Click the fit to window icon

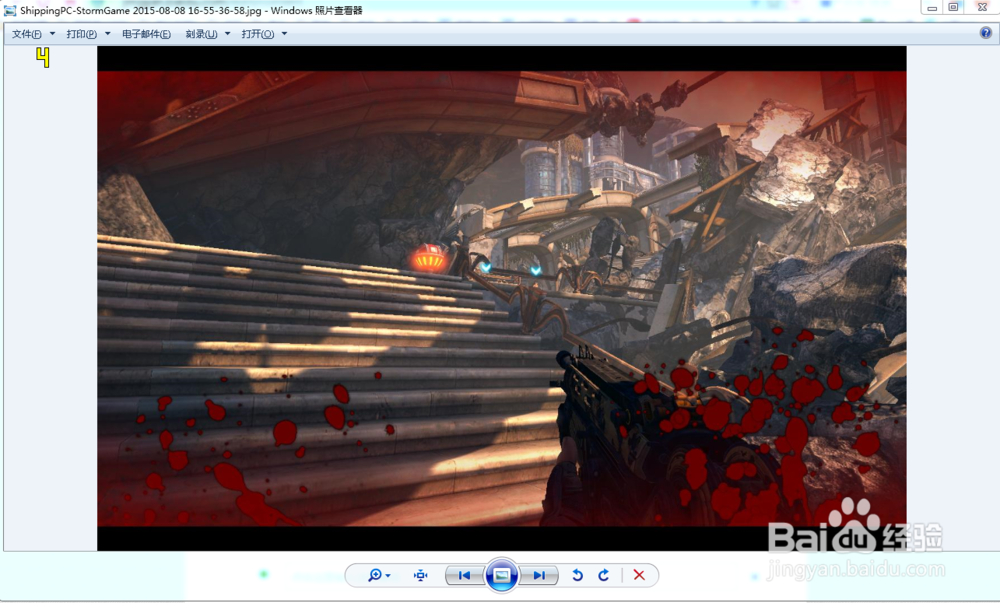tap(420, 576)
